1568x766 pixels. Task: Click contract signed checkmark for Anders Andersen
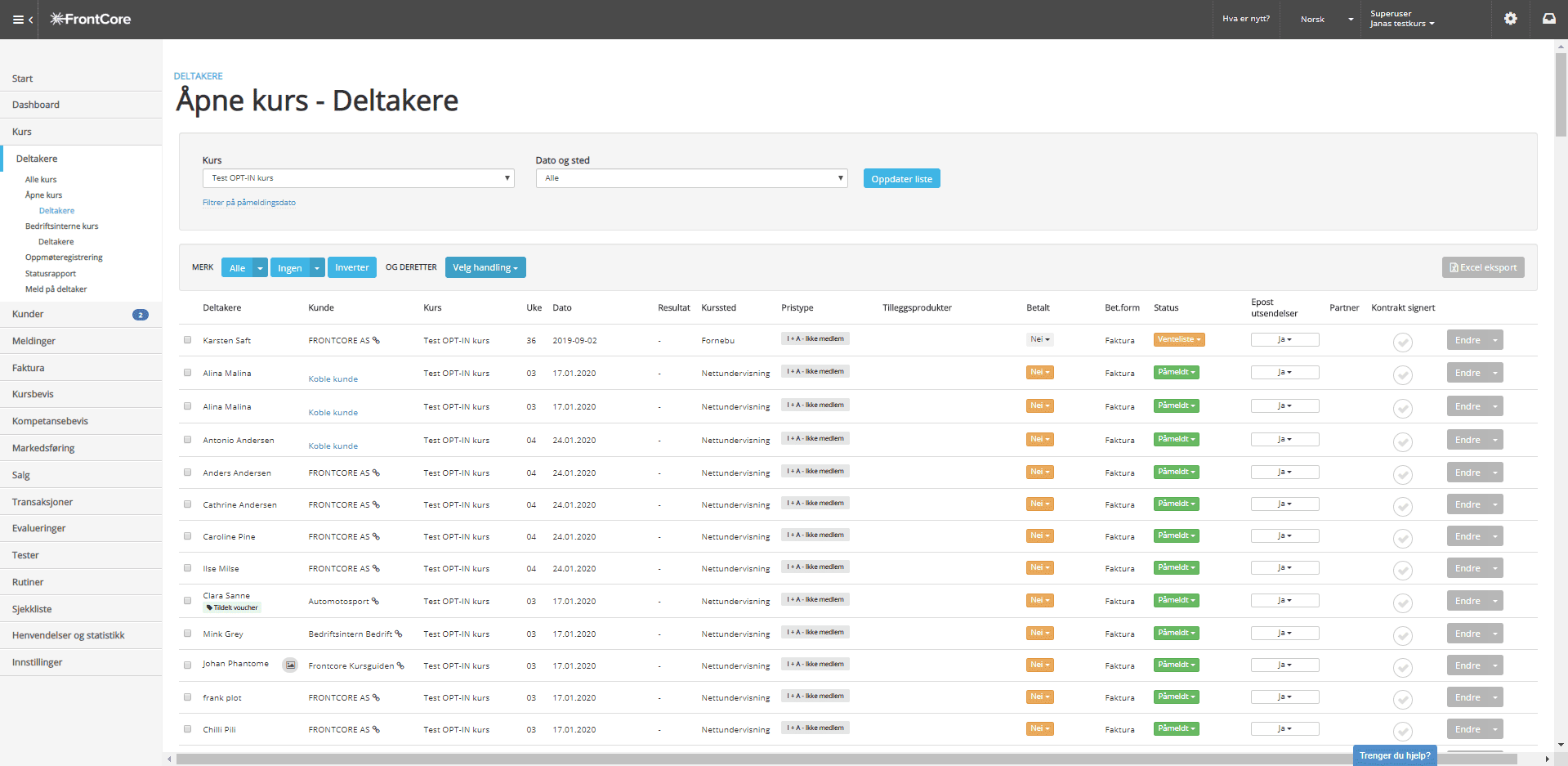pyautogui.click(x=1402, y=474)
